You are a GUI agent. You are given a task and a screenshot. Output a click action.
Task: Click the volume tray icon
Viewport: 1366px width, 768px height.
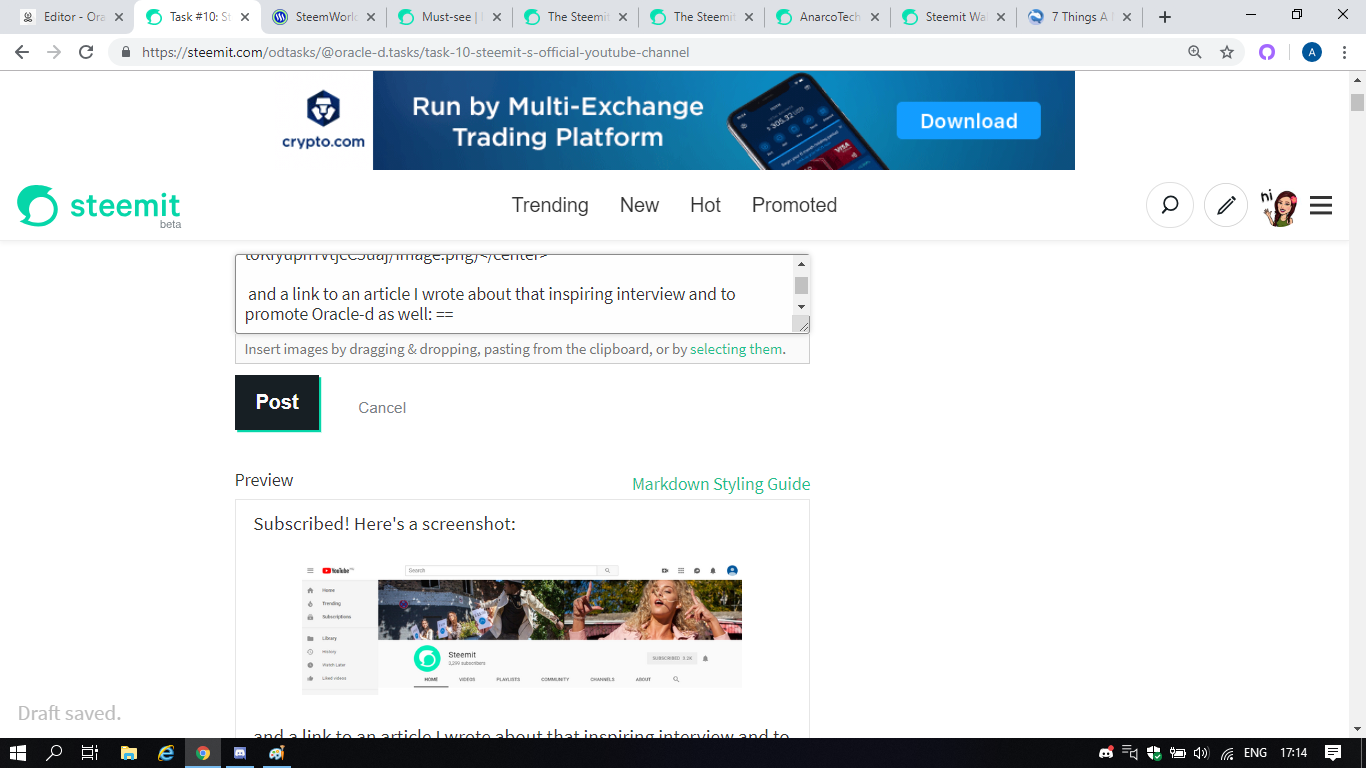point(1202,753)
